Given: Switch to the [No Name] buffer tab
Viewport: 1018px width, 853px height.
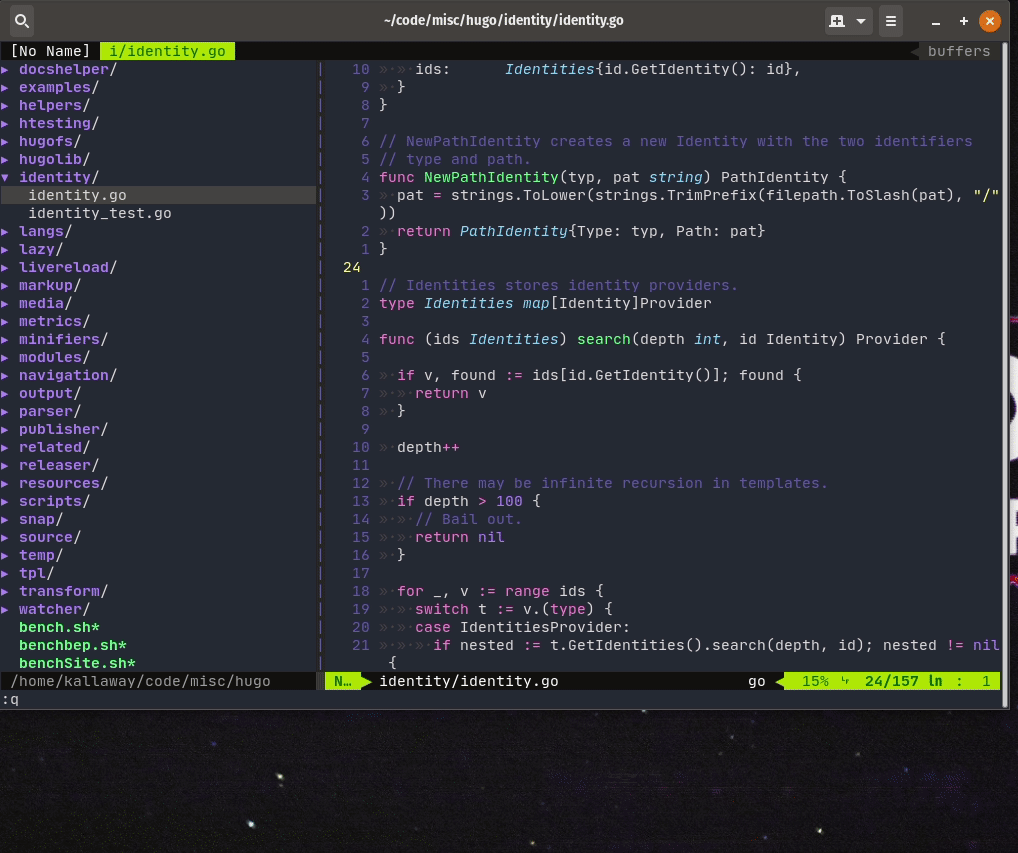Looking at the screenshot, I should pos(49,50).
